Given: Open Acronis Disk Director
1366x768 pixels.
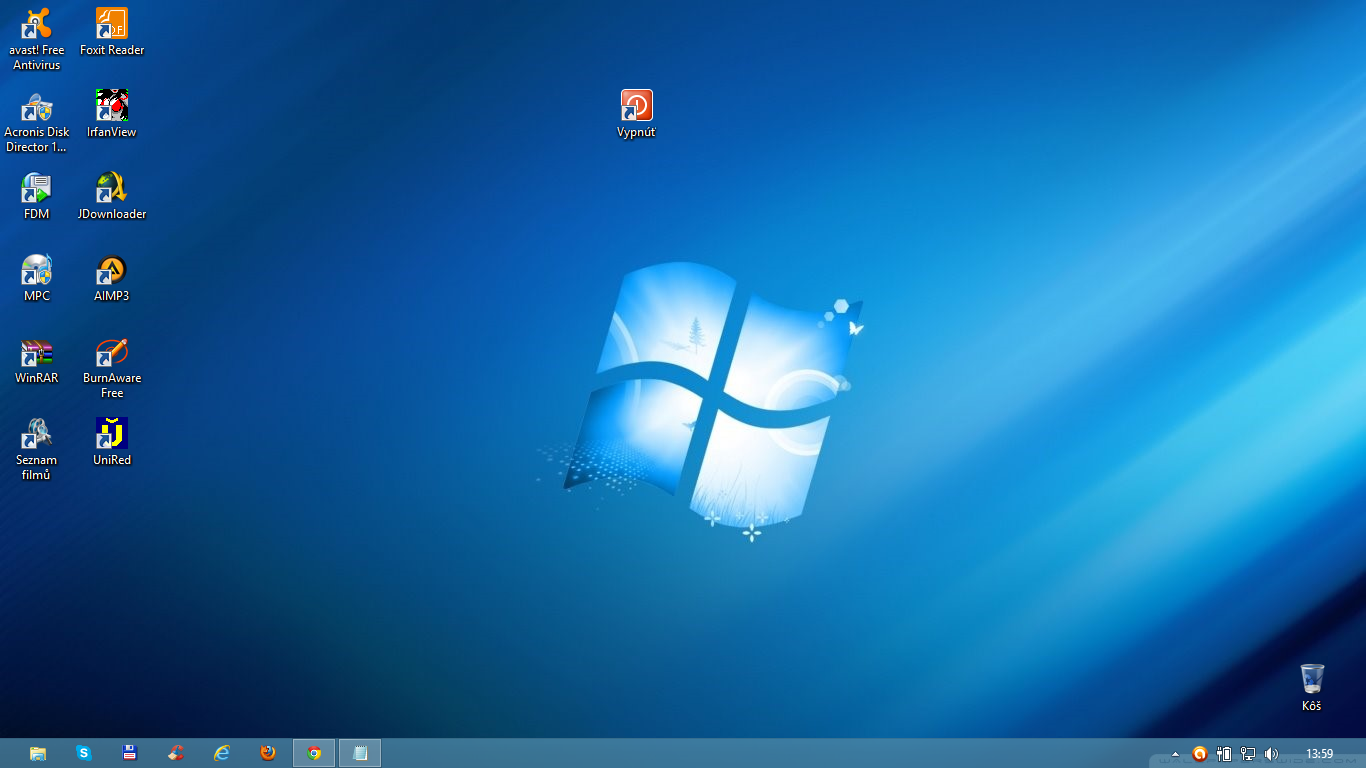Looking at the screenshot, I should coord(36,105).
